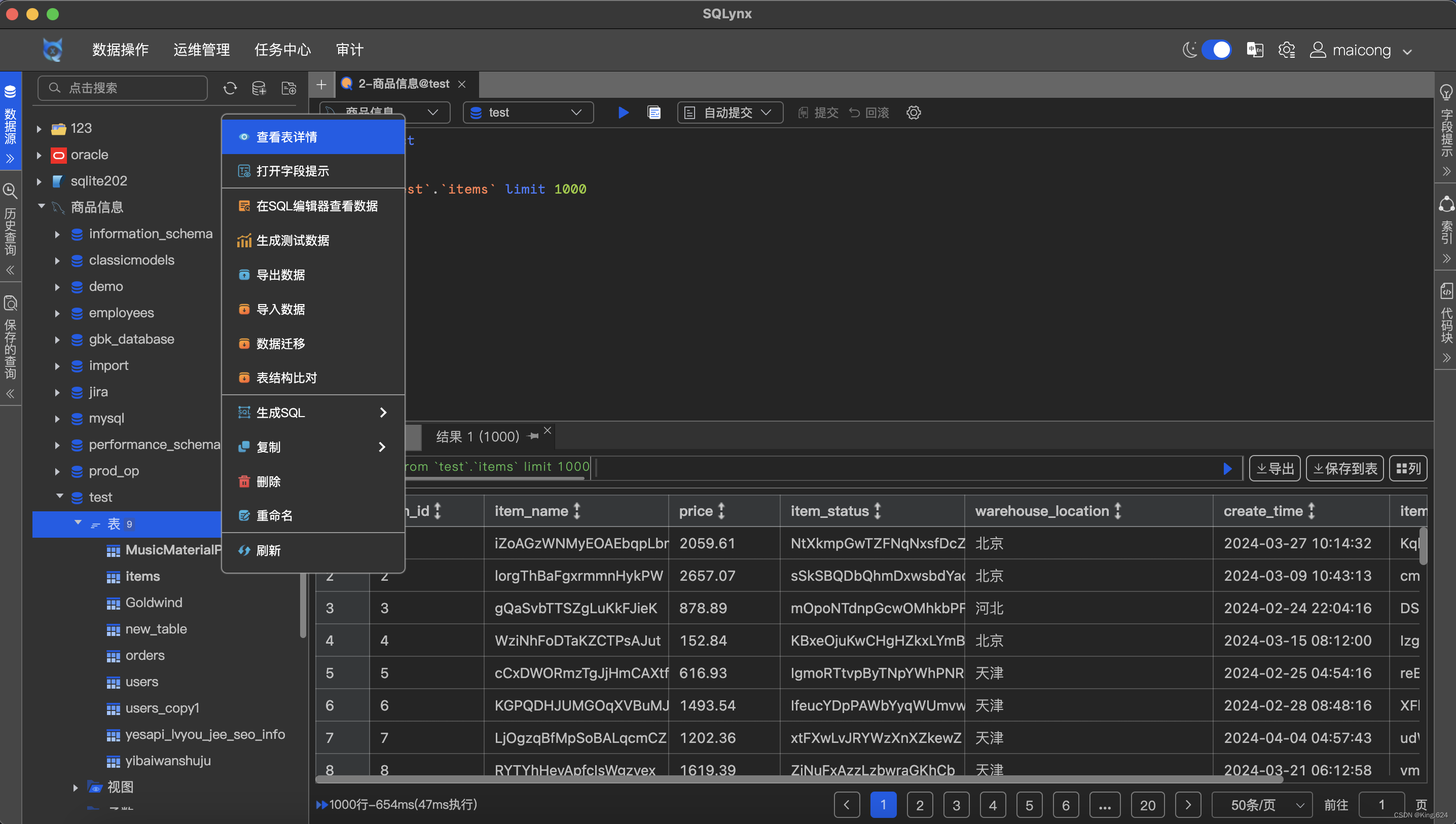Screen dimensions: 1456x824
Task: Open the 自动提交 dropdown
Action: click(x=730, y=113)
